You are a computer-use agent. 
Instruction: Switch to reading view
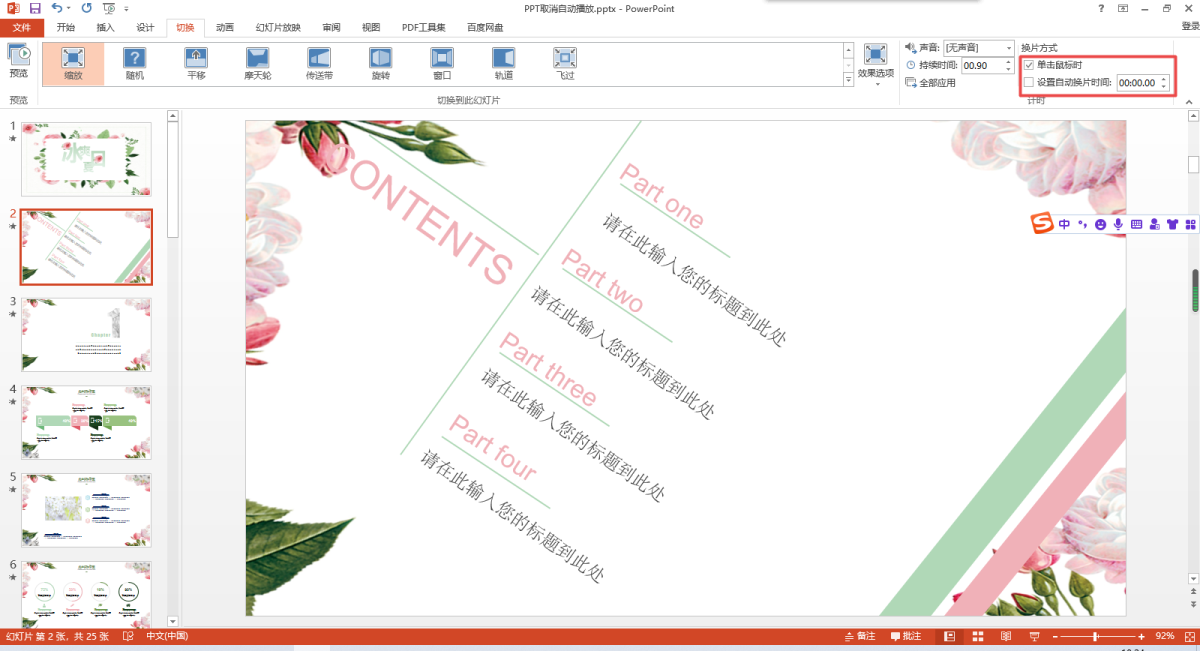[x=1005, y=636]
